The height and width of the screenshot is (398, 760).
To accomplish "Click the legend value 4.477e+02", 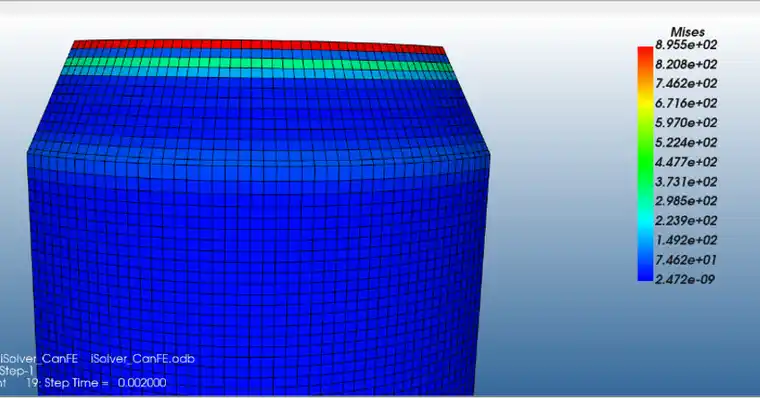I will point(686,162).
